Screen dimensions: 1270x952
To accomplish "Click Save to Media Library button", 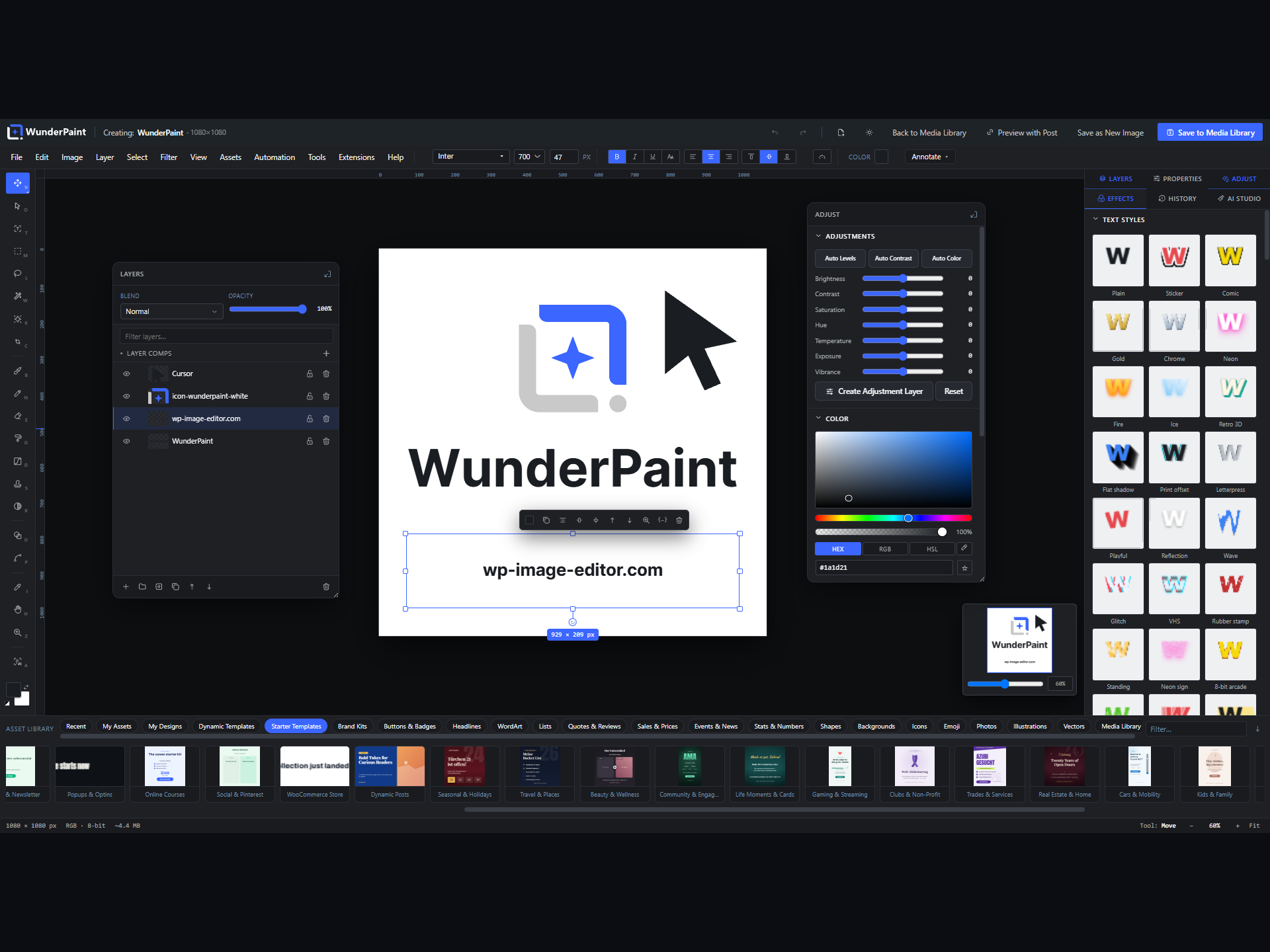I will coord(1210,132).
